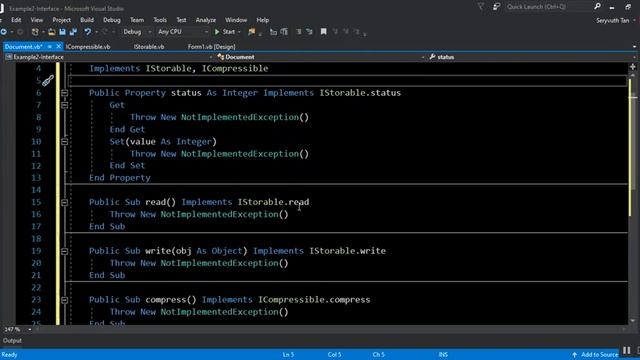Click the Start button label
The width and height of the screenshot is (640, 360).
pos(229,31)
